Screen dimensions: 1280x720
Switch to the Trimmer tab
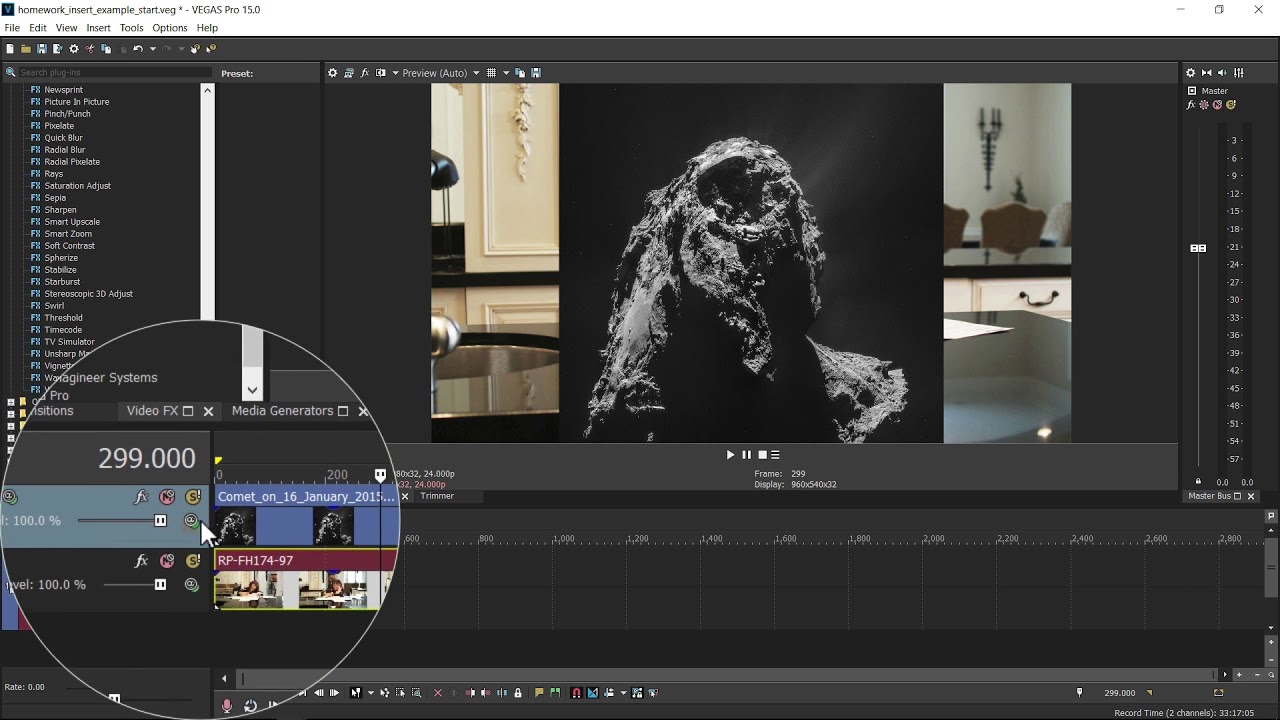click(x=437, y=496)
